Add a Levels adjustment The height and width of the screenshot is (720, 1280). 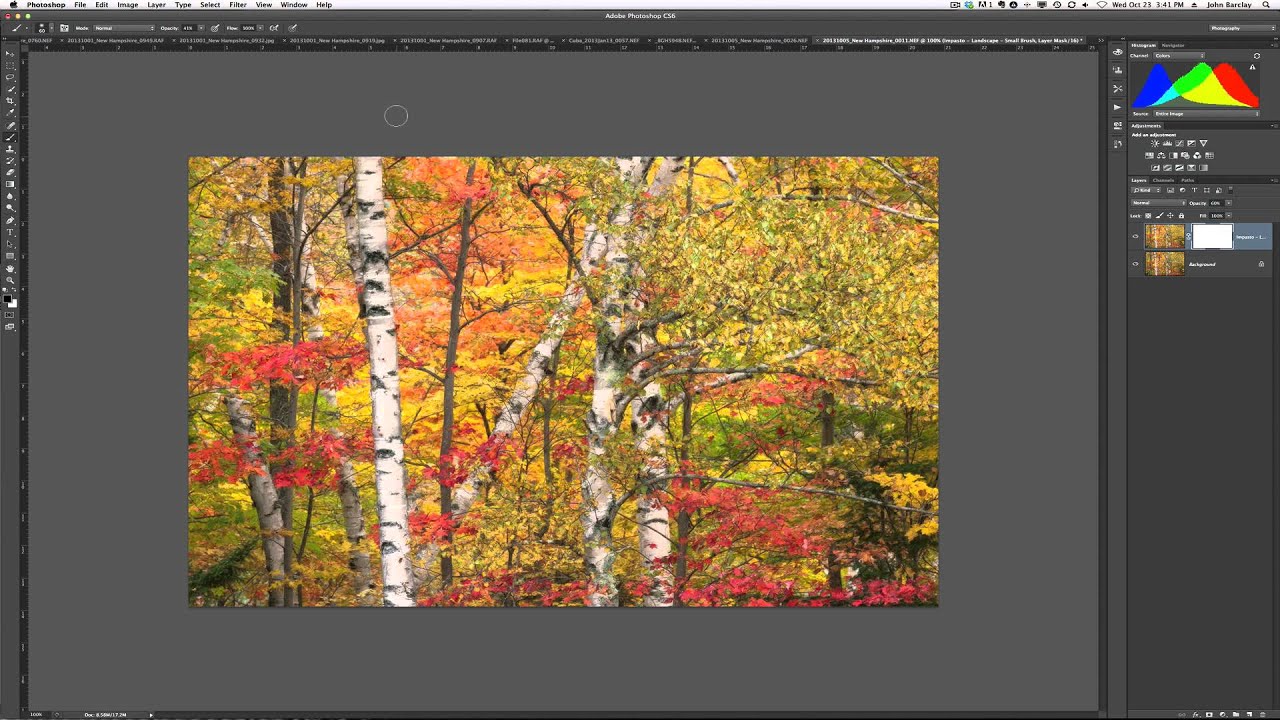point(1167,143)
